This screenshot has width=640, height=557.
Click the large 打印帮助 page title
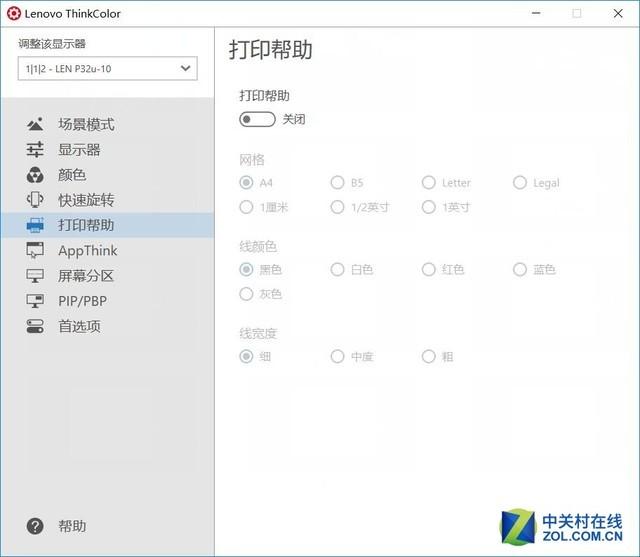(271, 50)
